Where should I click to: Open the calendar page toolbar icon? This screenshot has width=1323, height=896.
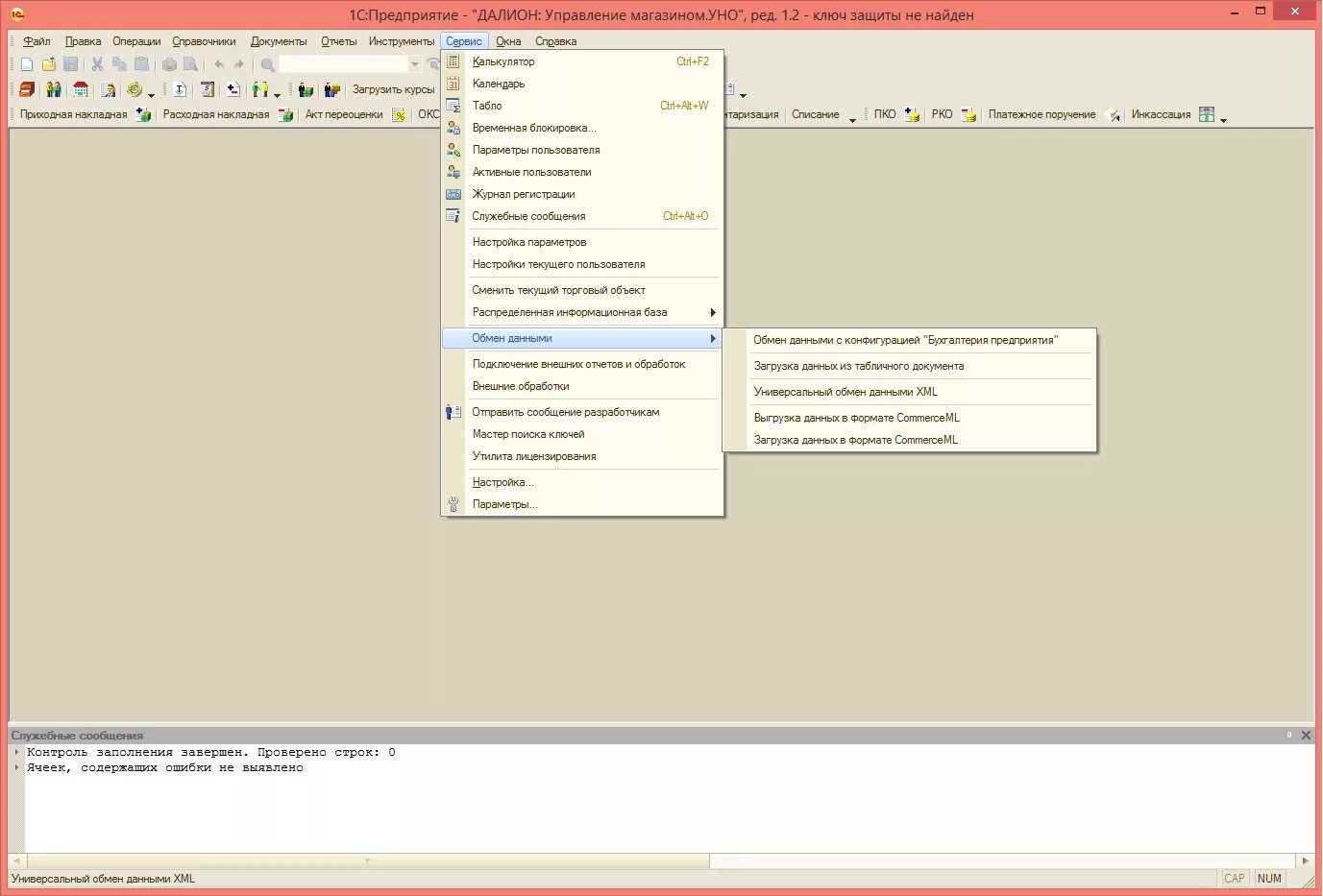[x=207, y=89]
